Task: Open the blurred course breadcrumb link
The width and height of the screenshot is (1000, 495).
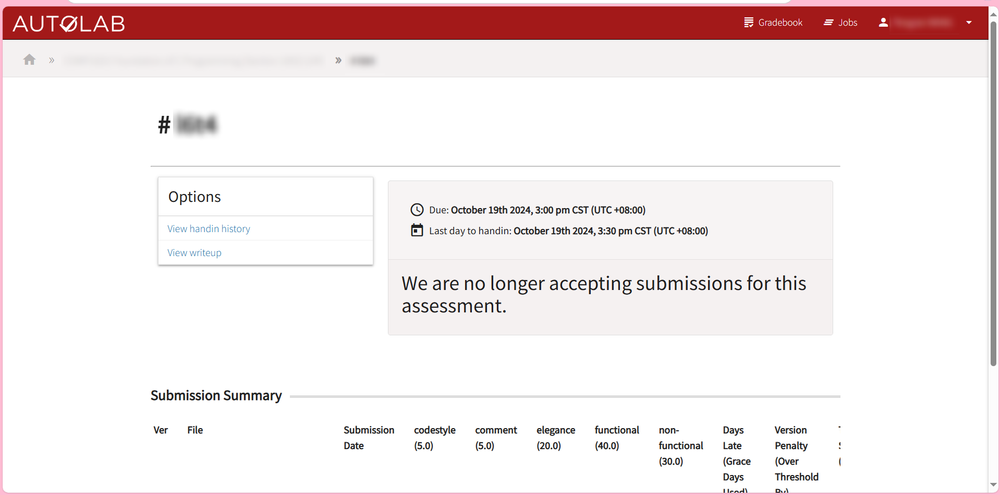Action: click(194, 60)
